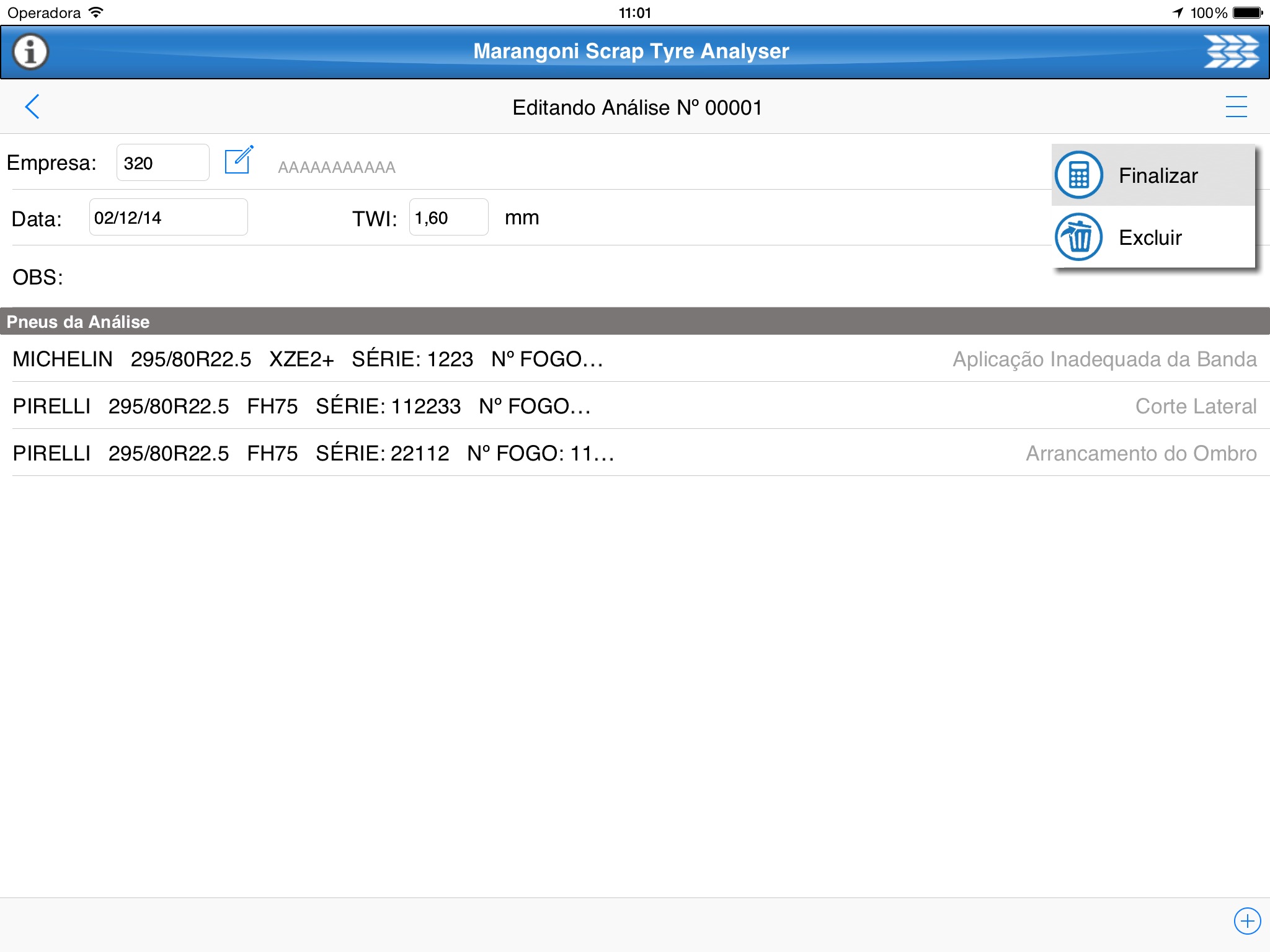Click the Pneus da Análise section header
The image size is (1270, 952).
coord(635,321)
